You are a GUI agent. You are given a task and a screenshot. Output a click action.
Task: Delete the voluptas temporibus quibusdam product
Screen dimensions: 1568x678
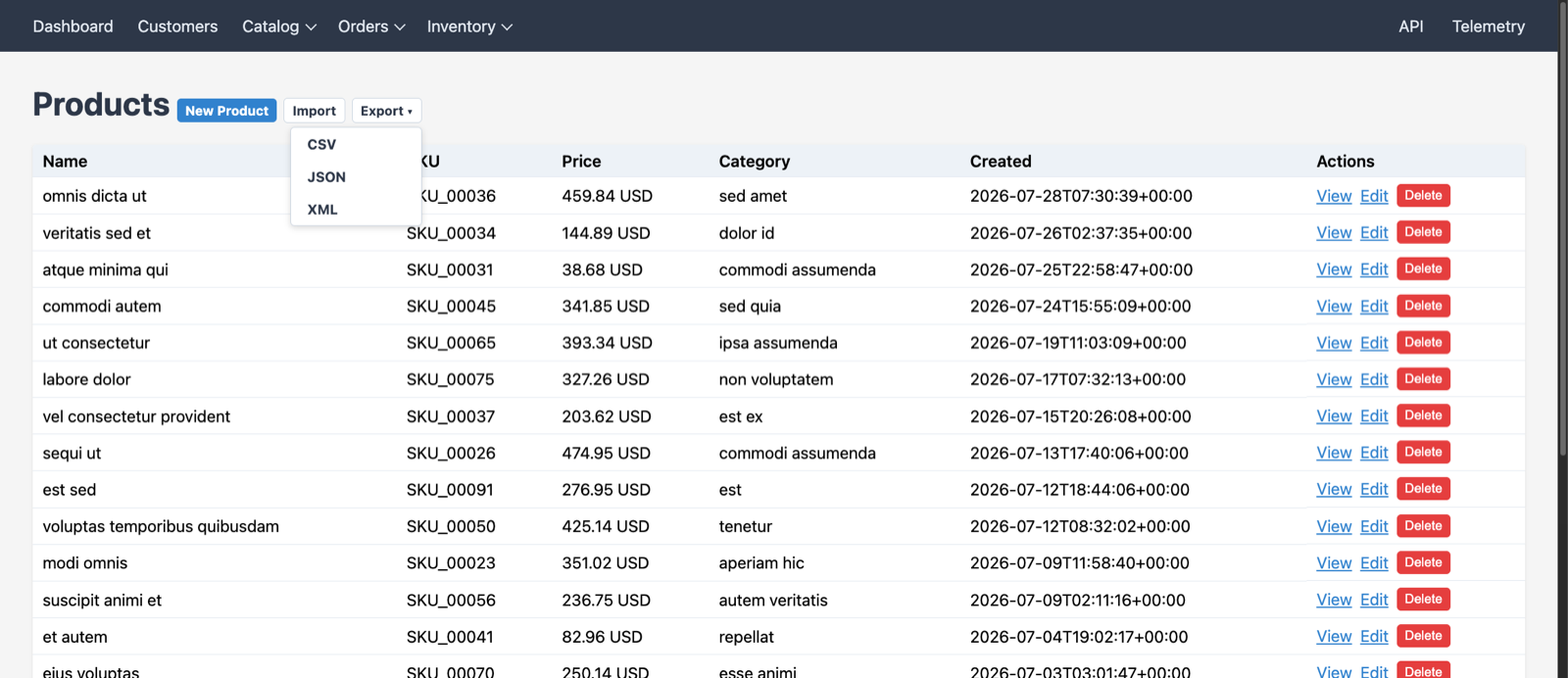(1423, 526)
